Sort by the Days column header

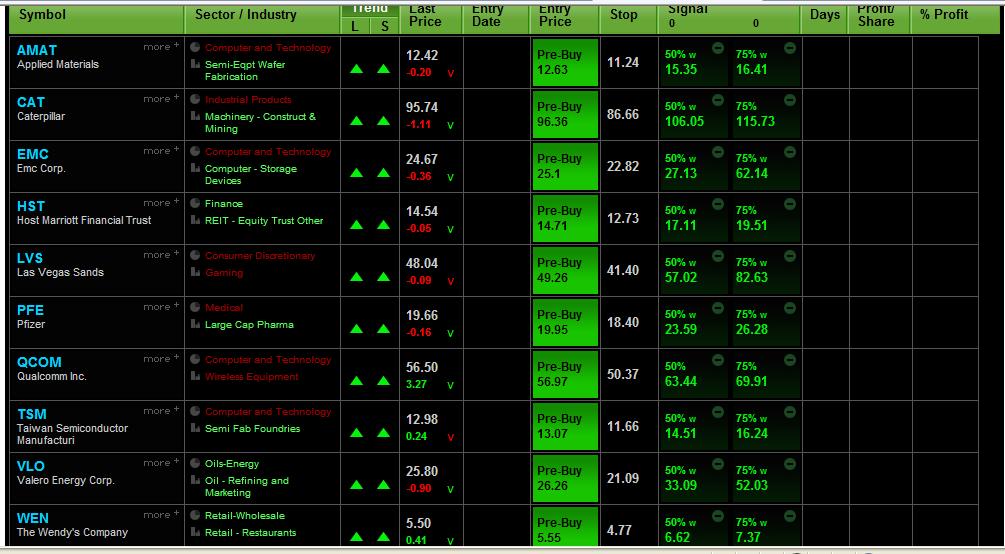[825, 14]
